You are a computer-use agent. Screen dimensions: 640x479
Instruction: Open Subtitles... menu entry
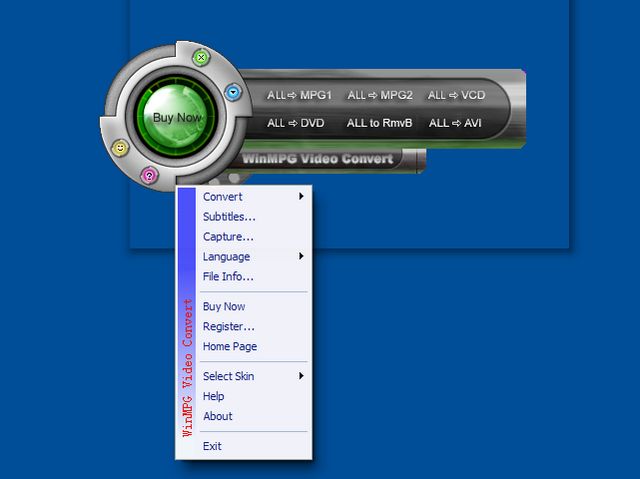pos(253,217)
